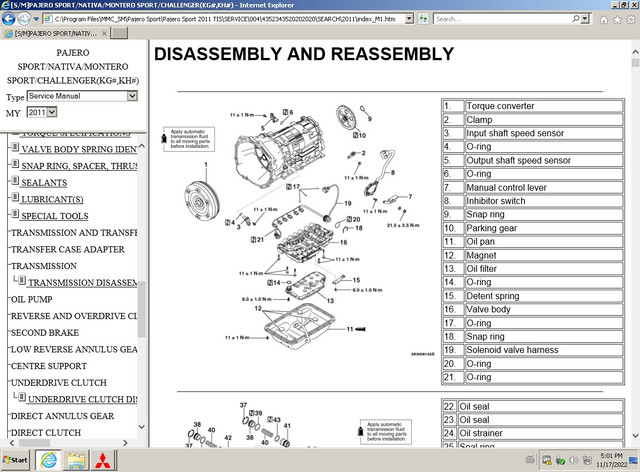
Task: Click into the Search box
Action: (x=502, y=19)
